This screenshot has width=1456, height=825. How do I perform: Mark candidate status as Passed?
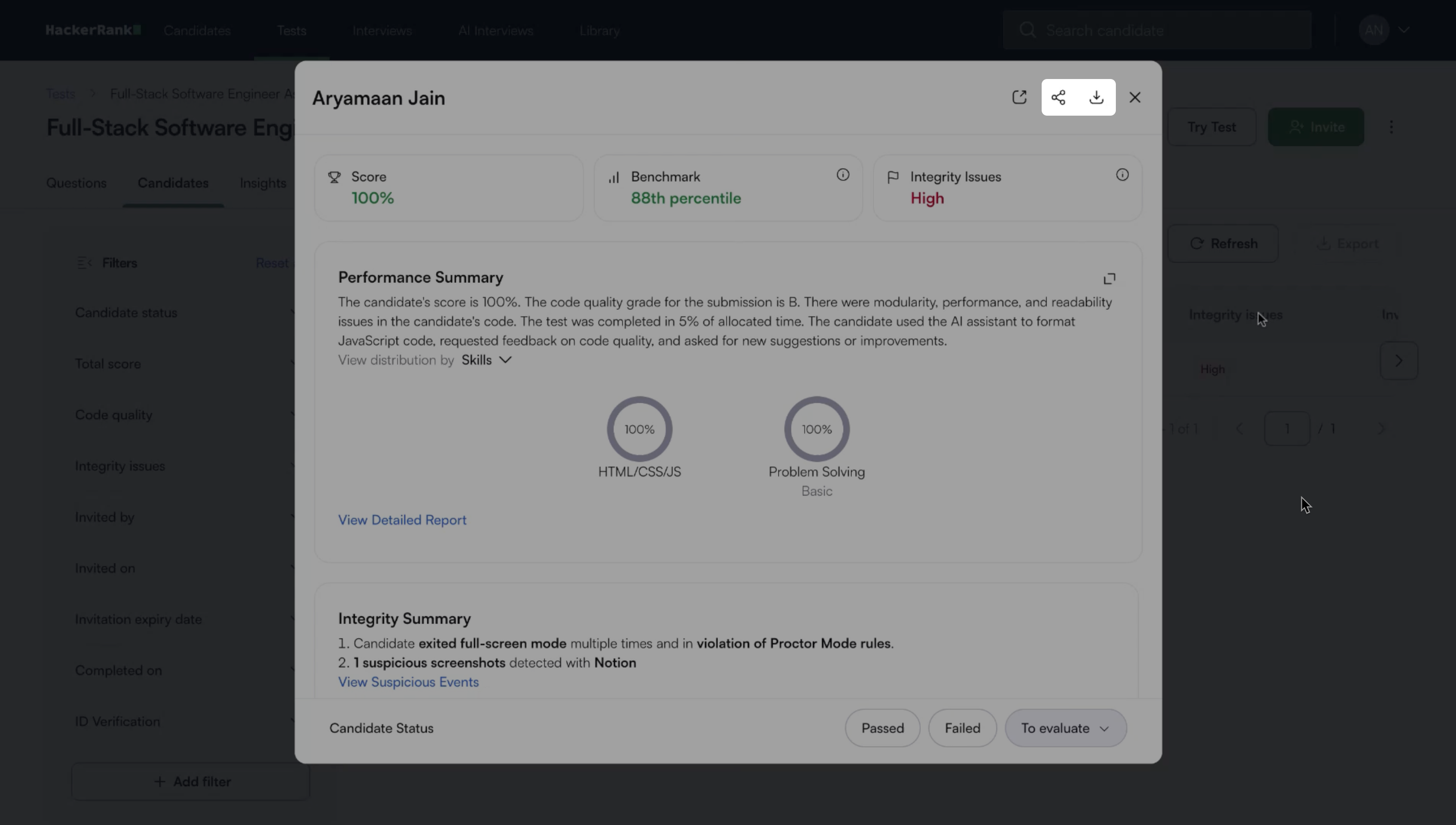[882, 728]
